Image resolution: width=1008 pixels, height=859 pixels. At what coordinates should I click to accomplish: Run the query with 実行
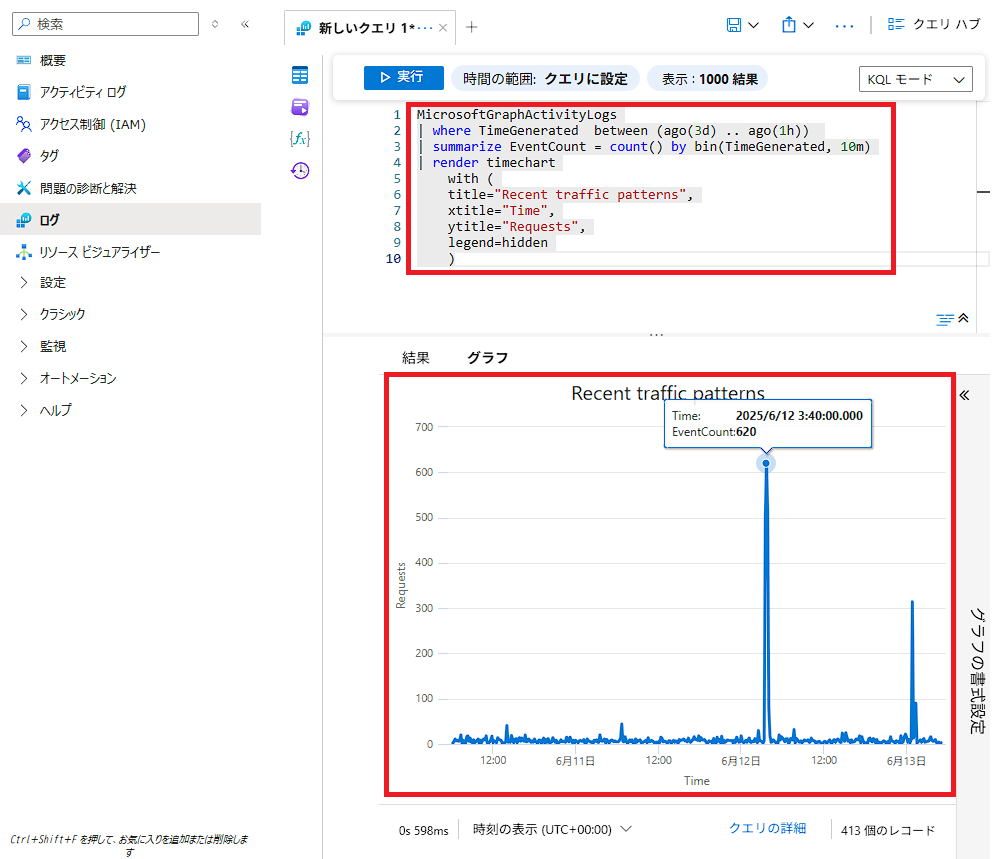tap(403, 76)
